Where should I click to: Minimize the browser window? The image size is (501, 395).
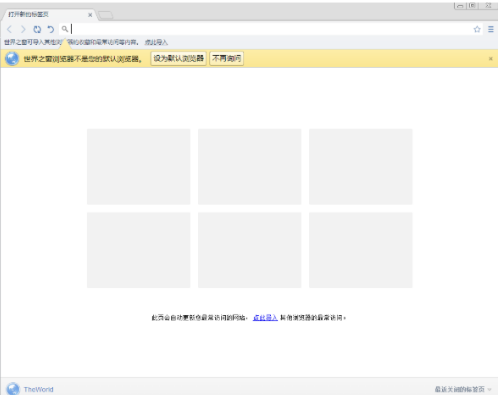[460, 6]
